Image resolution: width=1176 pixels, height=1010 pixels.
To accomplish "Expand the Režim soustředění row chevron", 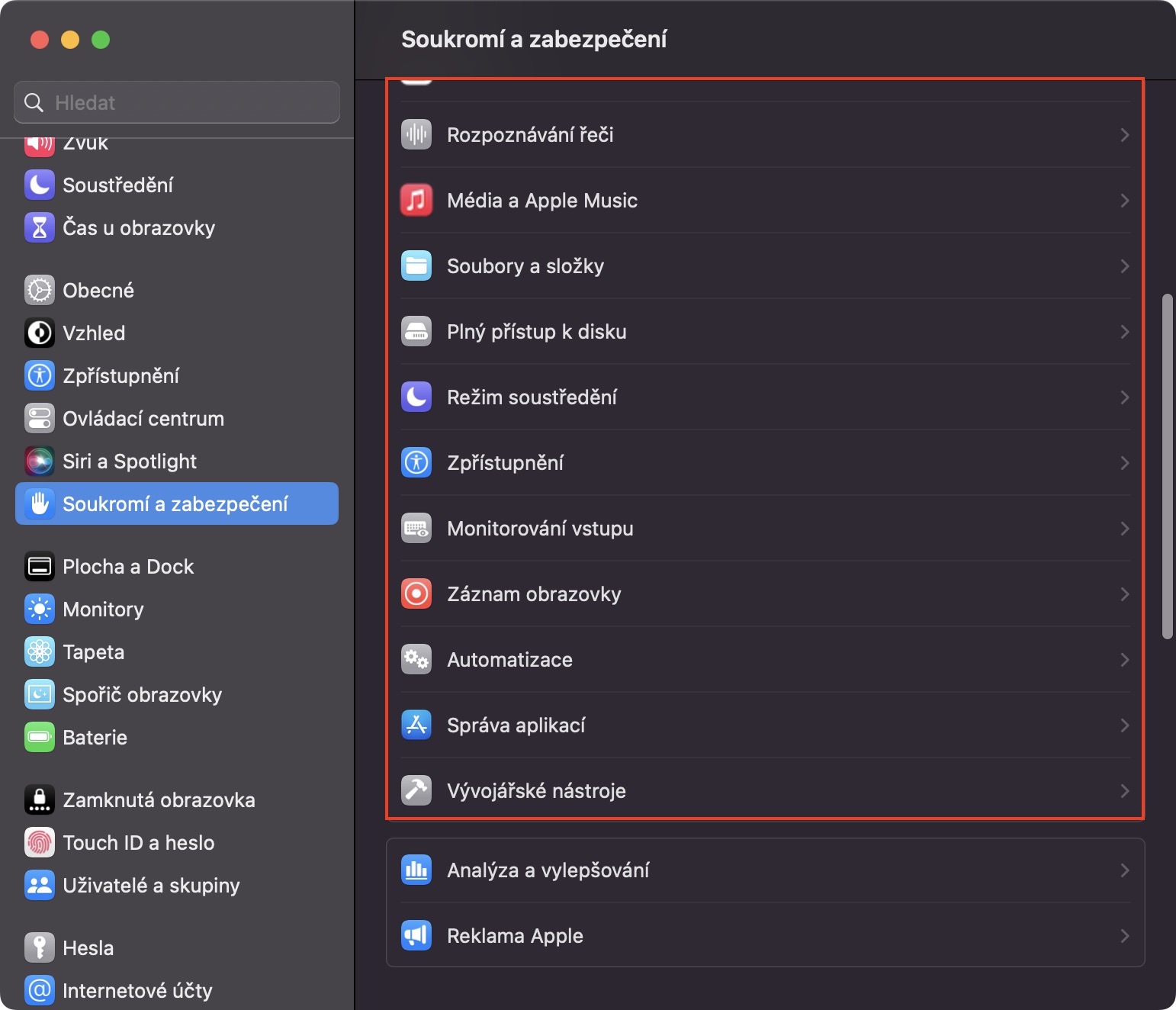I will coord(1124,397).
